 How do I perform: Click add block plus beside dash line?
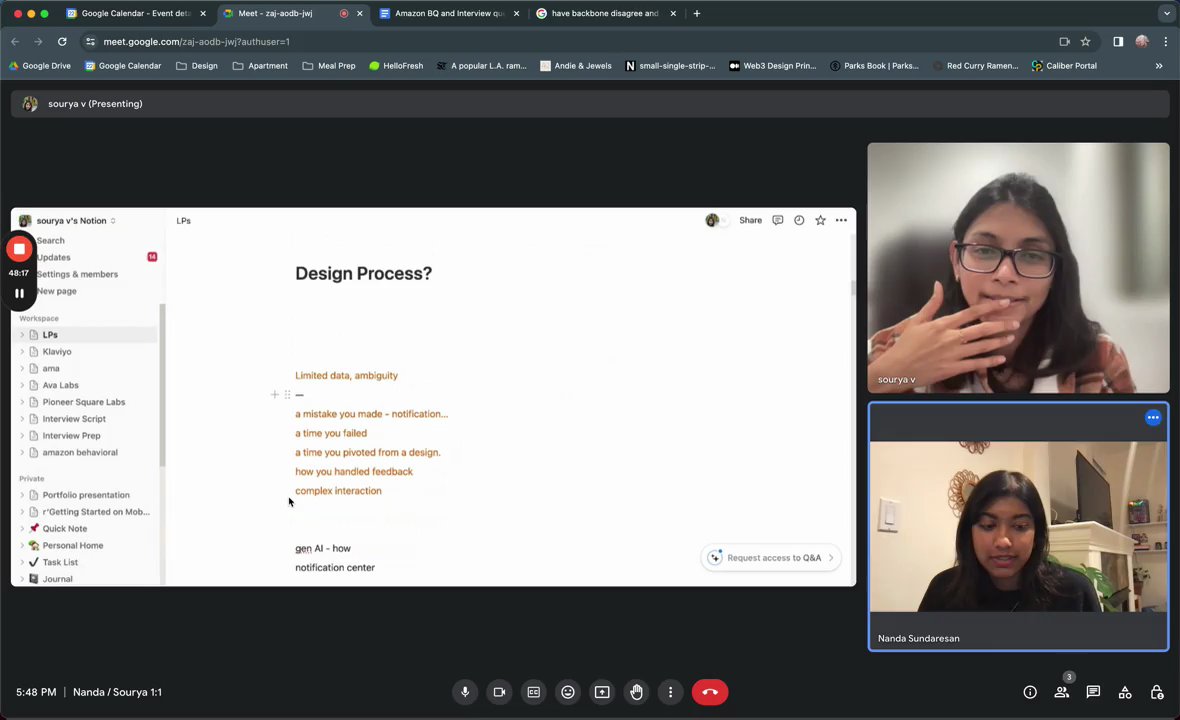tap(275, 394)
